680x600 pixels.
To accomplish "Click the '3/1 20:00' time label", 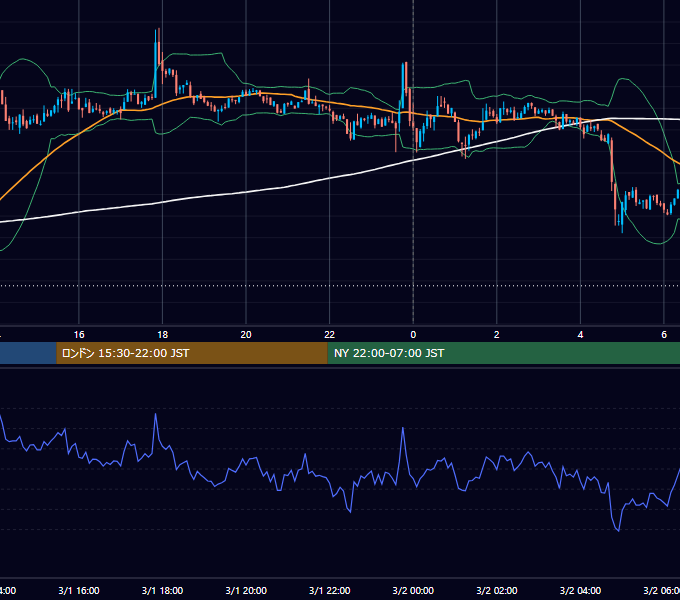I will point(246,590).
